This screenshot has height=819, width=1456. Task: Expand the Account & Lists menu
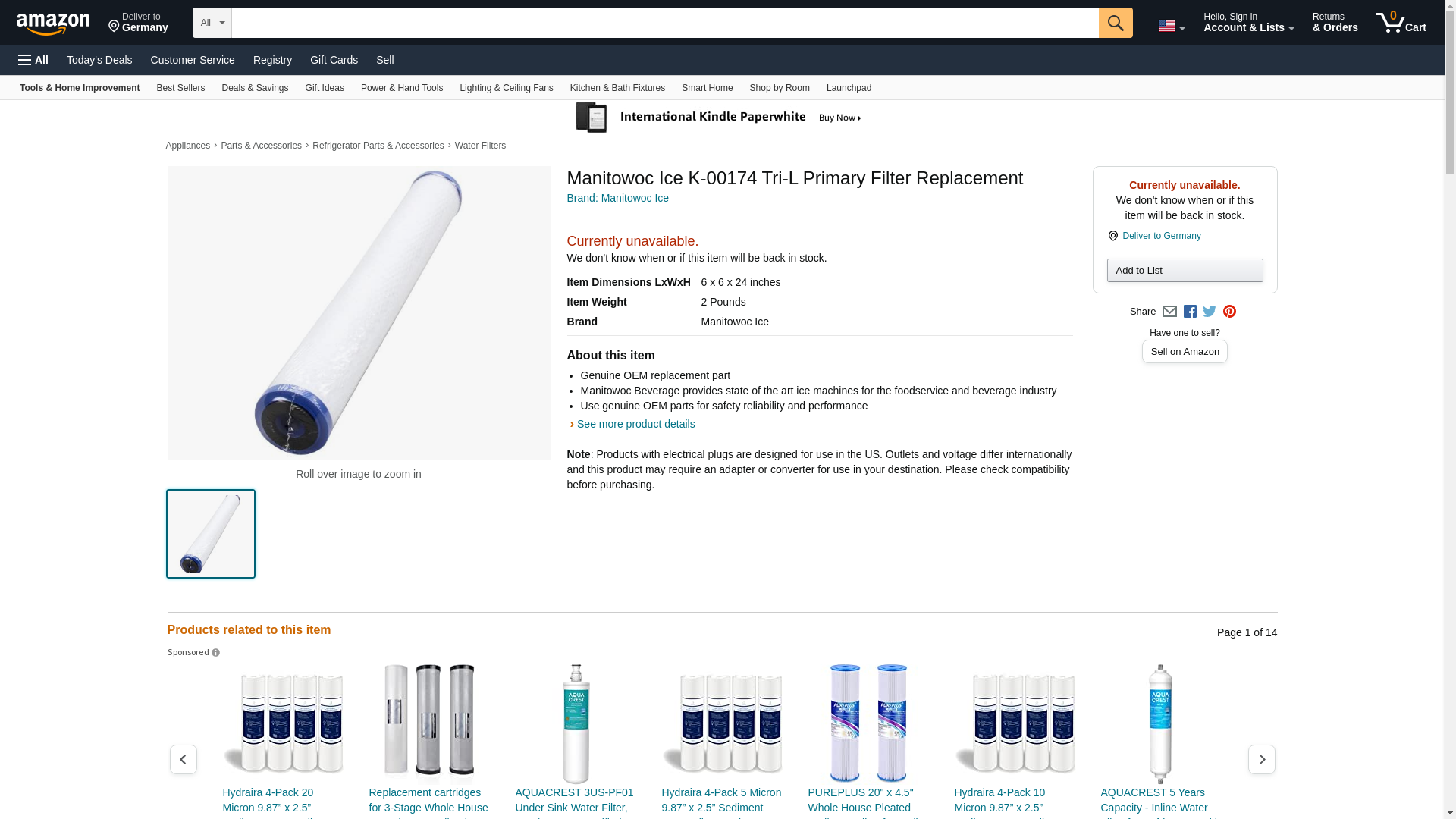pos(1248,23)
